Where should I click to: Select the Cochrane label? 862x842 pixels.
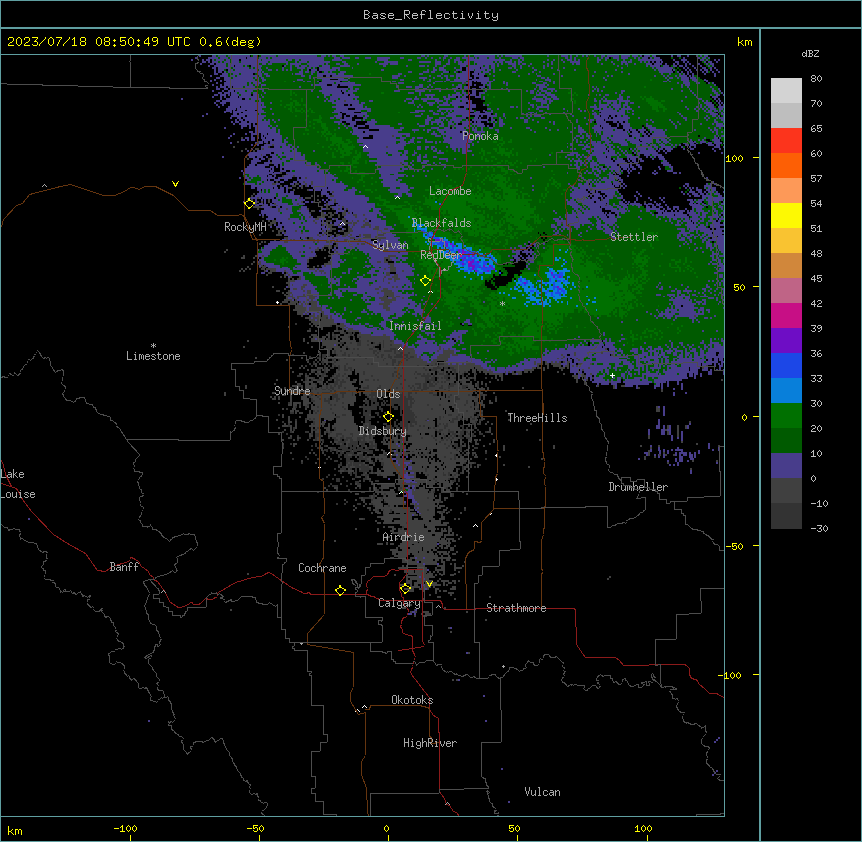pyautogui.click(x=322, y=568)
